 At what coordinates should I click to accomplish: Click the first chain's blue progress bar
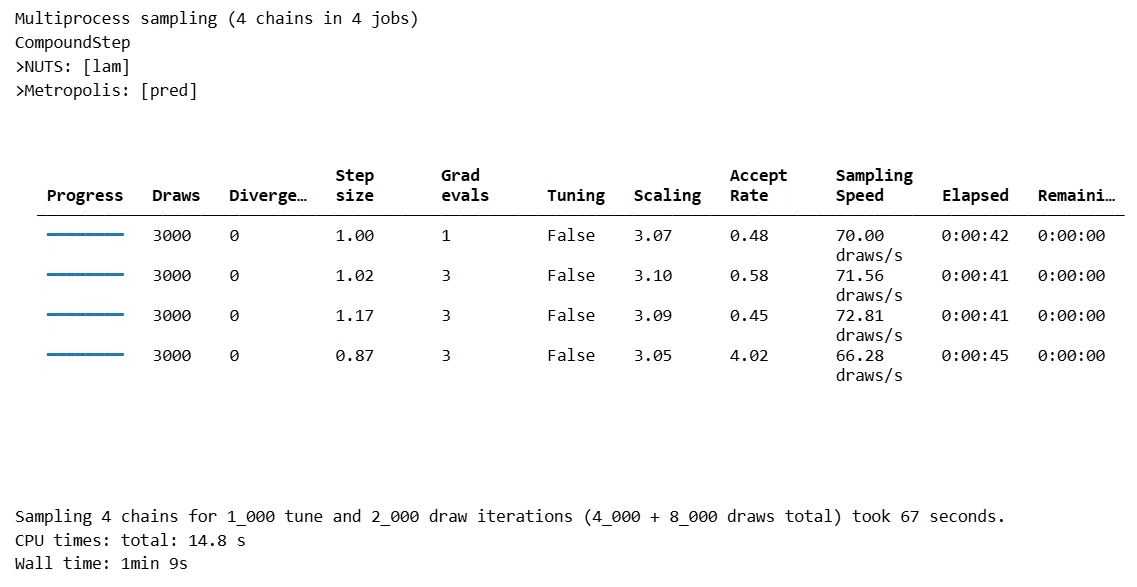click(85, 235)
